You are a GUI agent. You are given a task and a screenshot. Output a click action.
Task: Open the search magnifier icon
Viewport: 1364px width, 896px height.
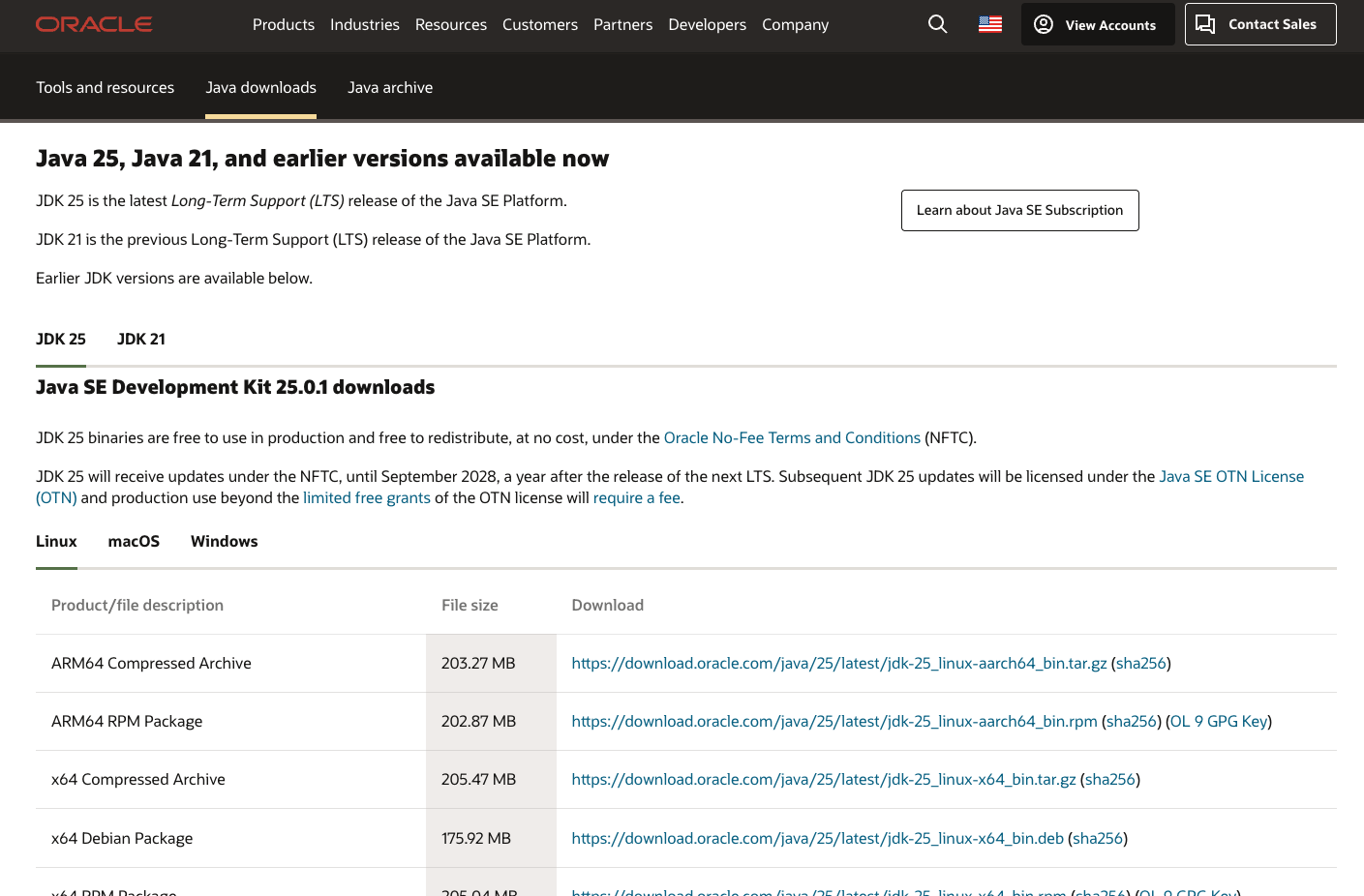[x=937, y=24]
